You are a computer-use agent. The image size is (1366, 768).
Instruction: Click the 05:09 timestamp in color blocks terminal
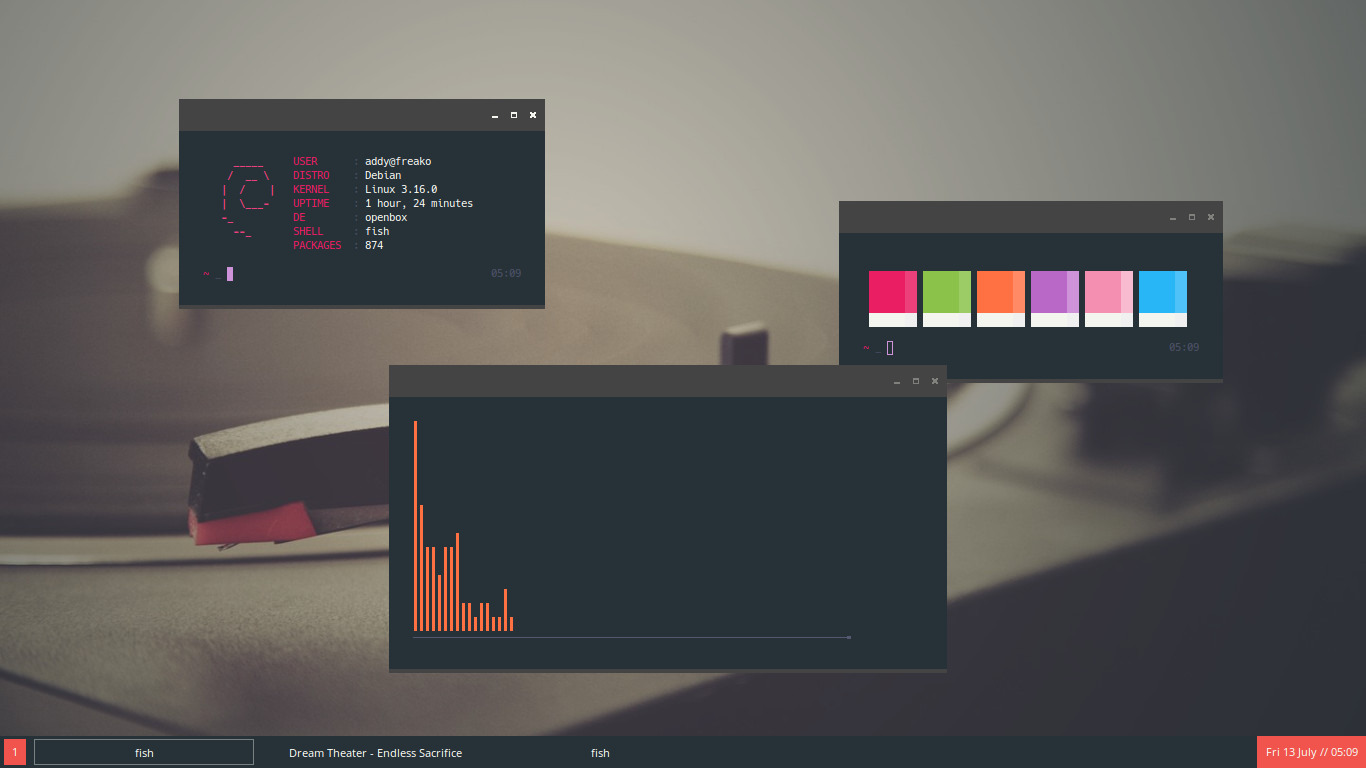[x=1184, y=347]
